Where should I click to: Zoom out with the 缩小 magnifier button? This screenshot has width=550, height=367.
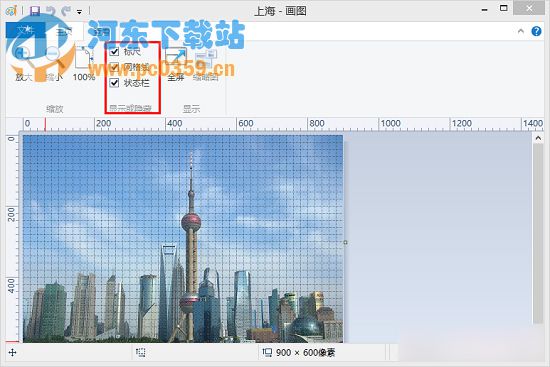tap(53, 64)
